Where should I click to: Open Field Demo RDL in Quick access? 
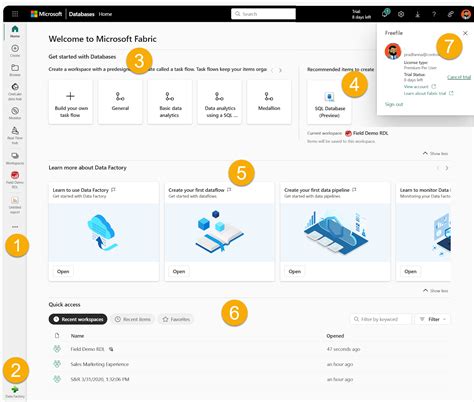pyautogui.click(x=87, y=349)
